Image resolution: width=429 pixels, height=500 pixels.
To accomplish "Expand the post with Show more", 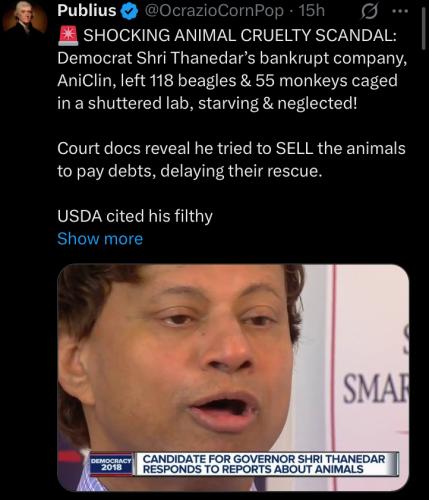I will (x=100, y=239).
